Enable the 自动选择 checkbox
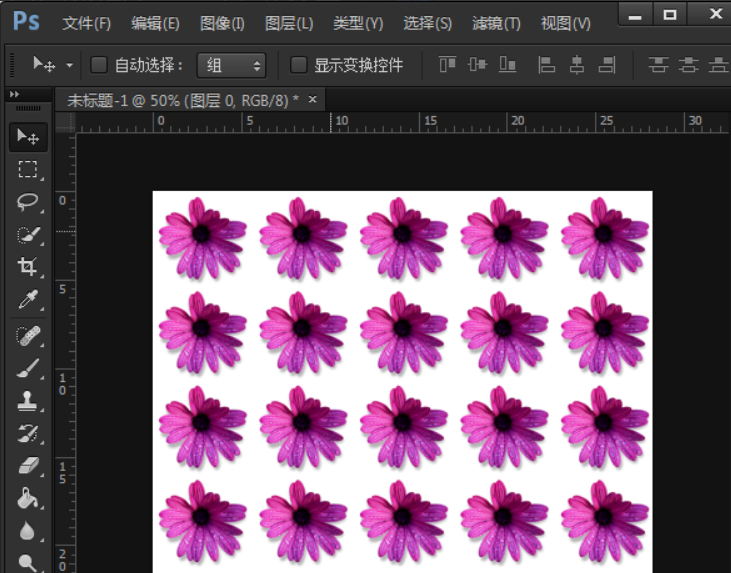 98,65
